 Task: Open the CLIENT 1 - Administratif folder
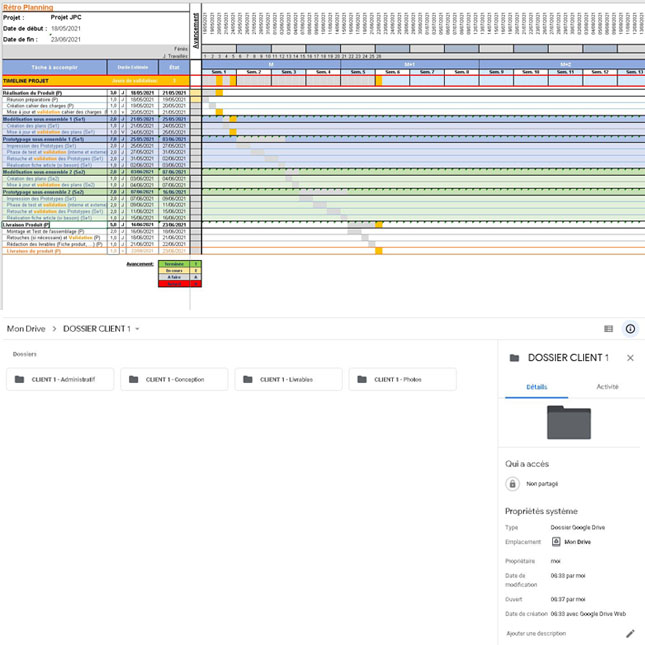pos(62,380)
